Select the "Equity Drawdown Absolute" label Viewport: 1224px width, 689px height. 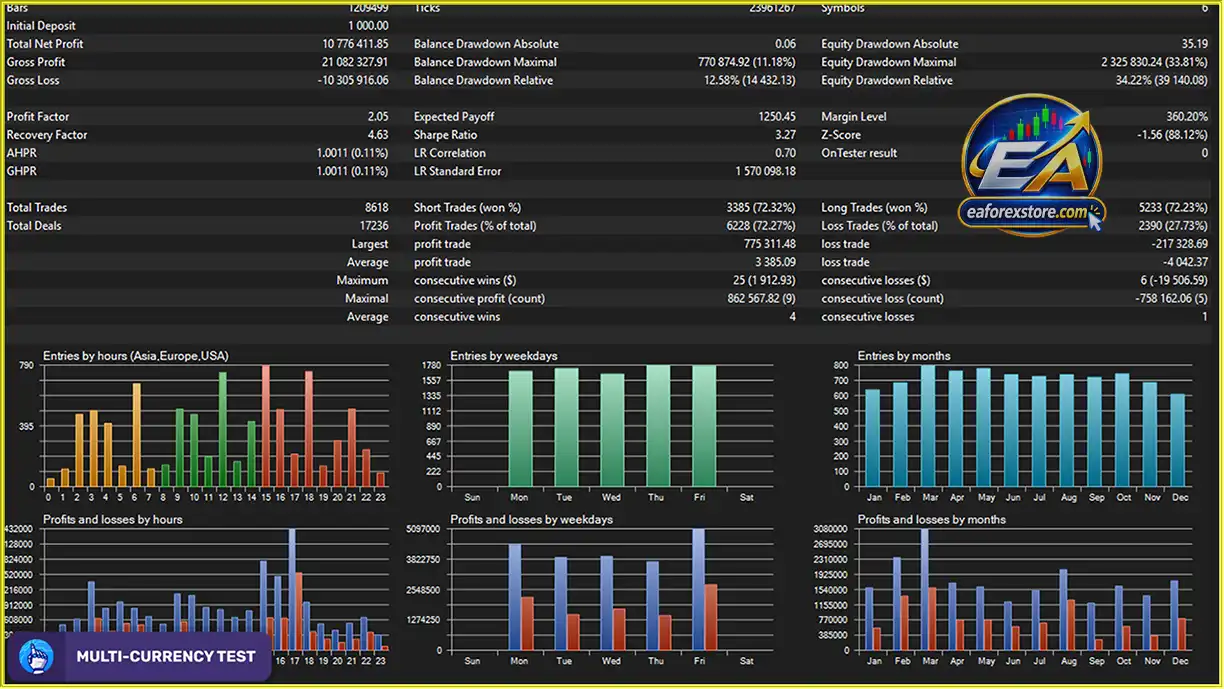[x=890, y=44]
